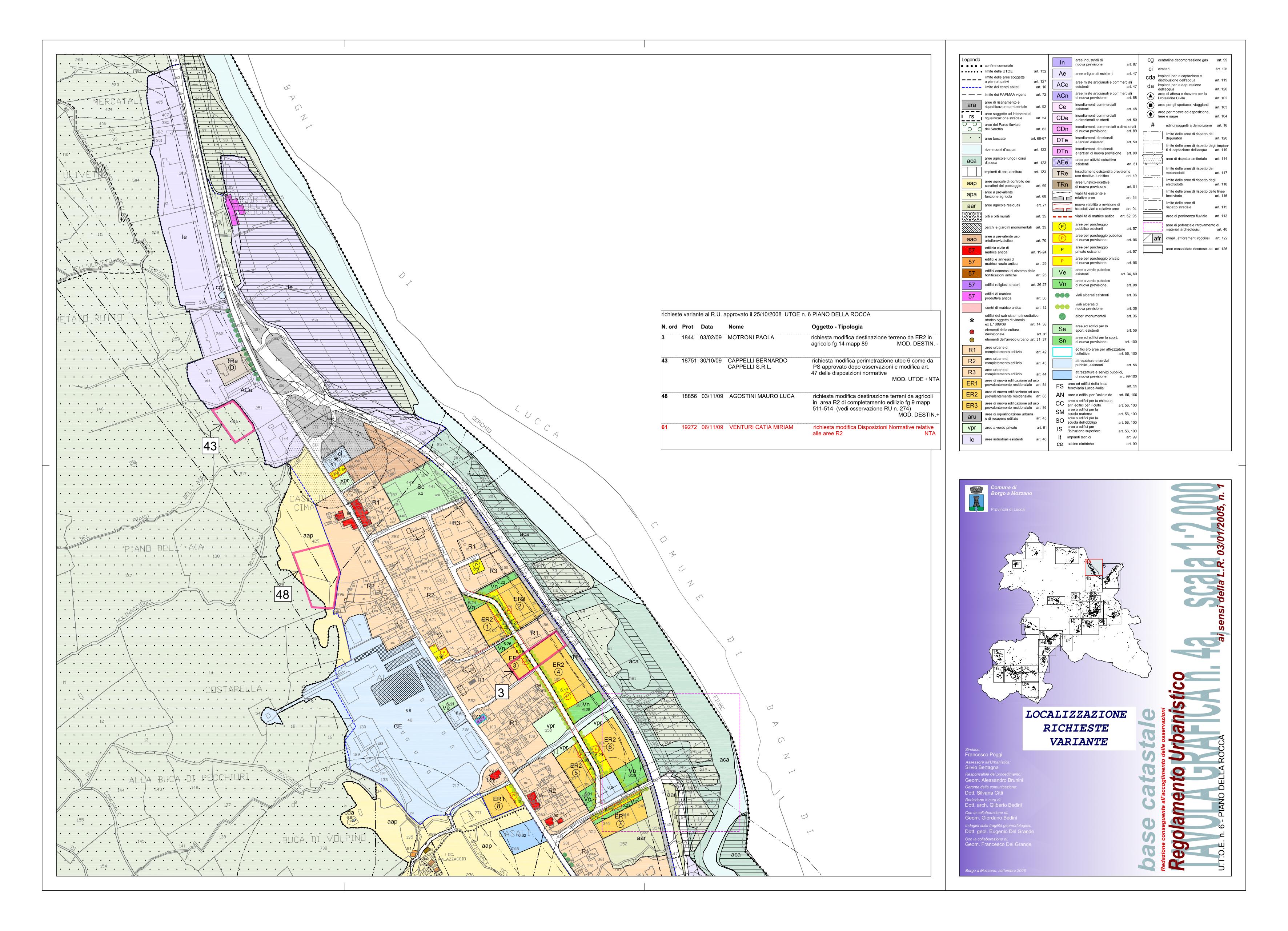Click the 'Ve' green legend swatch

tap(1062, 272)
